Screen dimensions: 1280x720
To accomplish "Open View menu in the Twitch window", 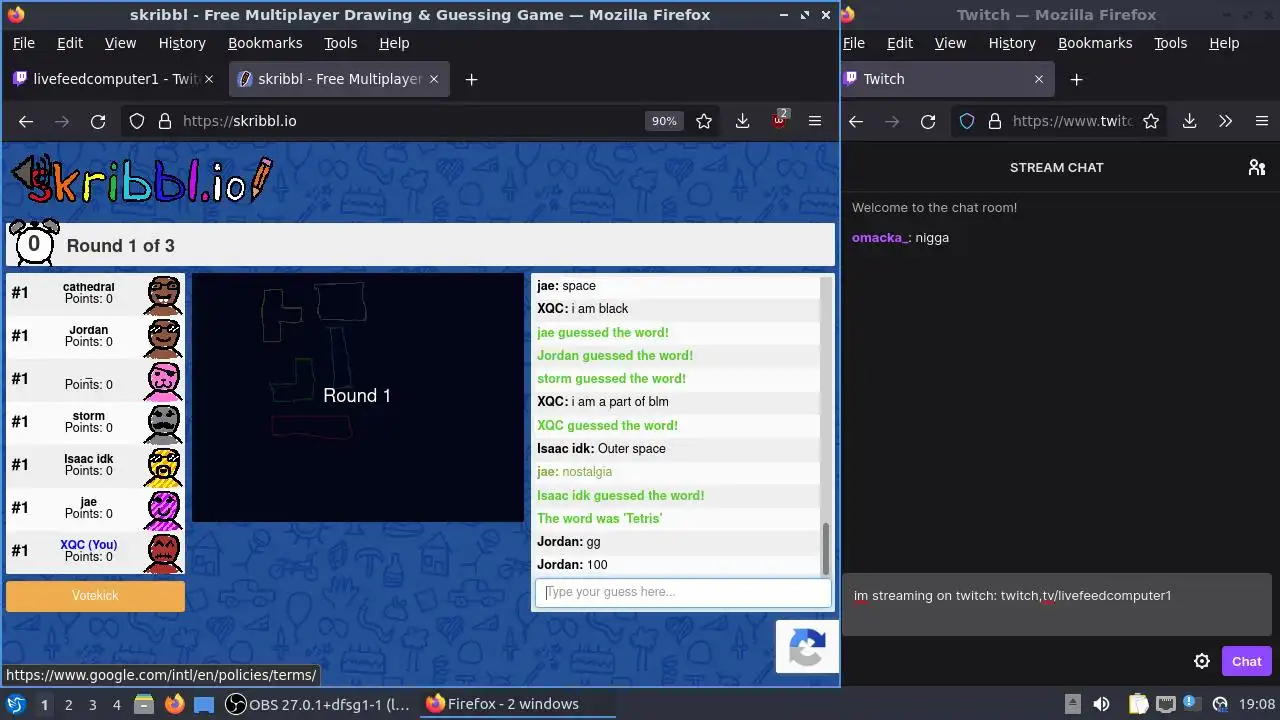I will click(x=950, y=43).
